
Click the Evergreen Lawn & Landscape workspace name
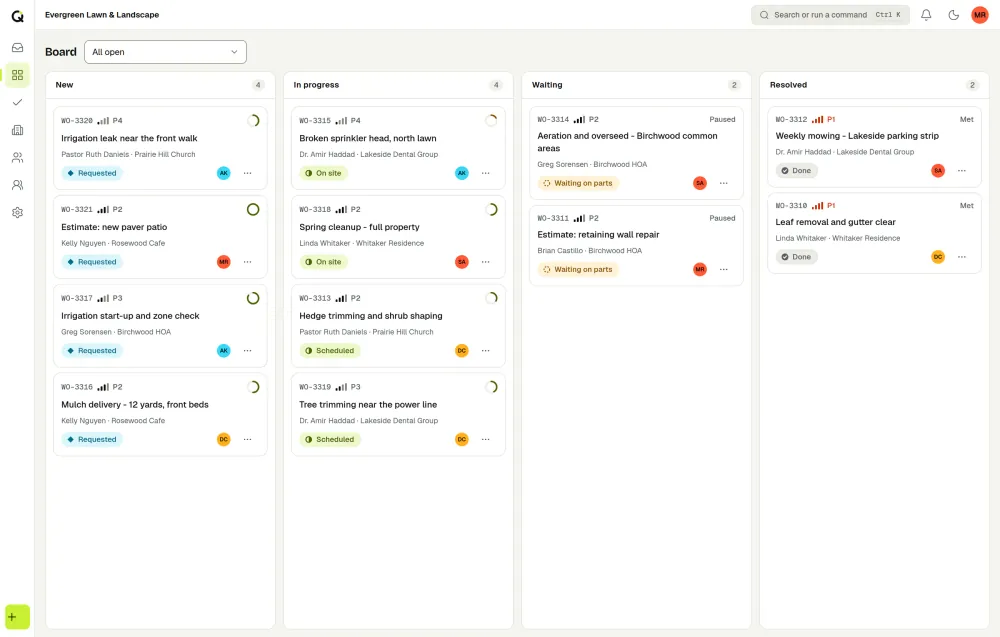(x=102, y=15)
